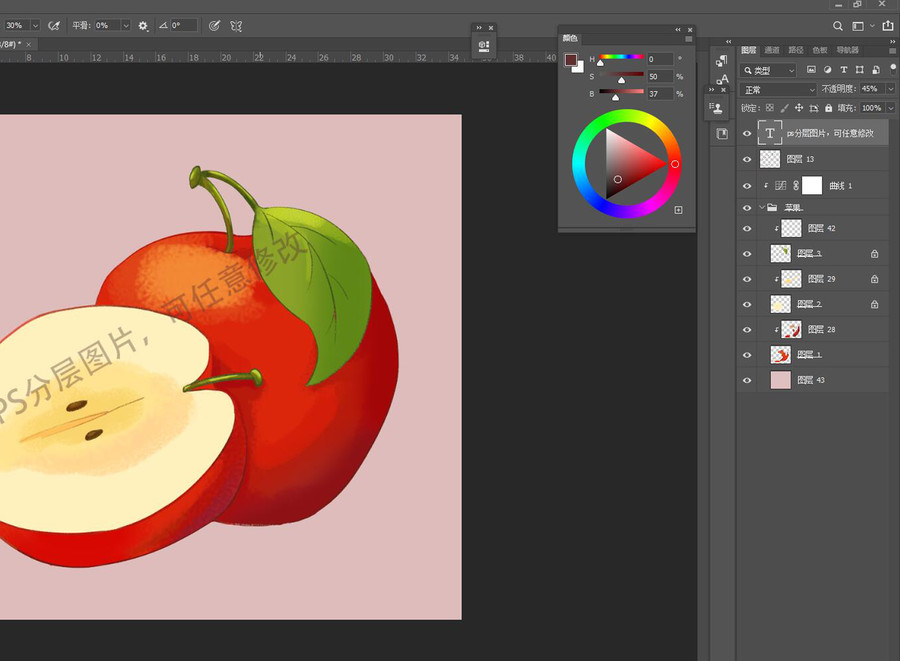Filter layers by pixel layer icon
Image resolution: width=900 pixels, height=661 pixels.
point(811,70)
